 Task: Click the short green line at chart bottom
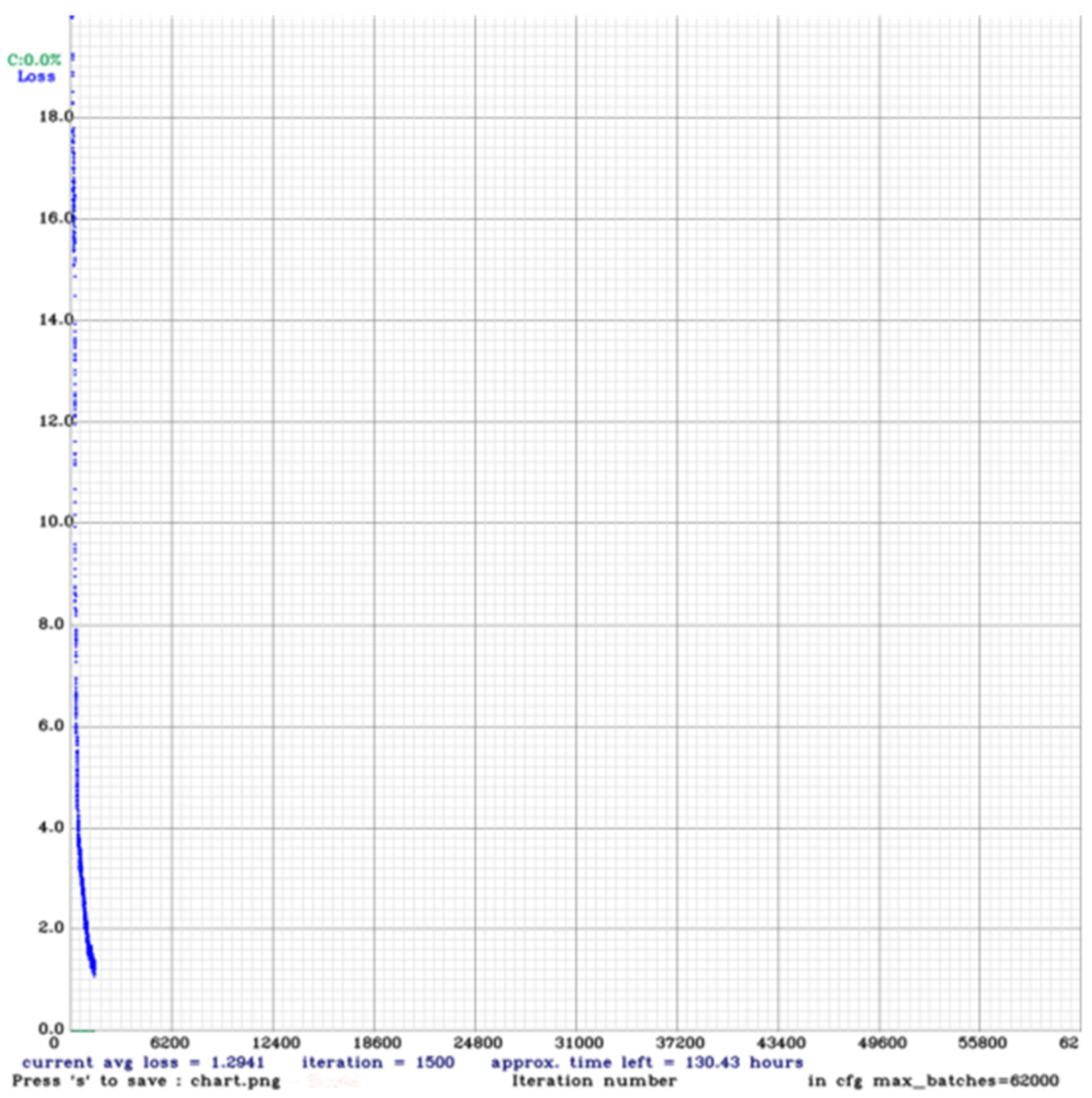[83, 1030]
